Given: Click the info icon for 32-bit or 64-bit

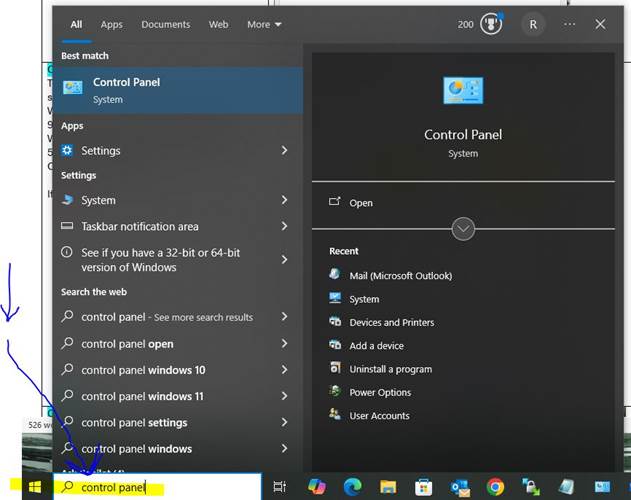Looking at the screenshot, I should (67, 252).
